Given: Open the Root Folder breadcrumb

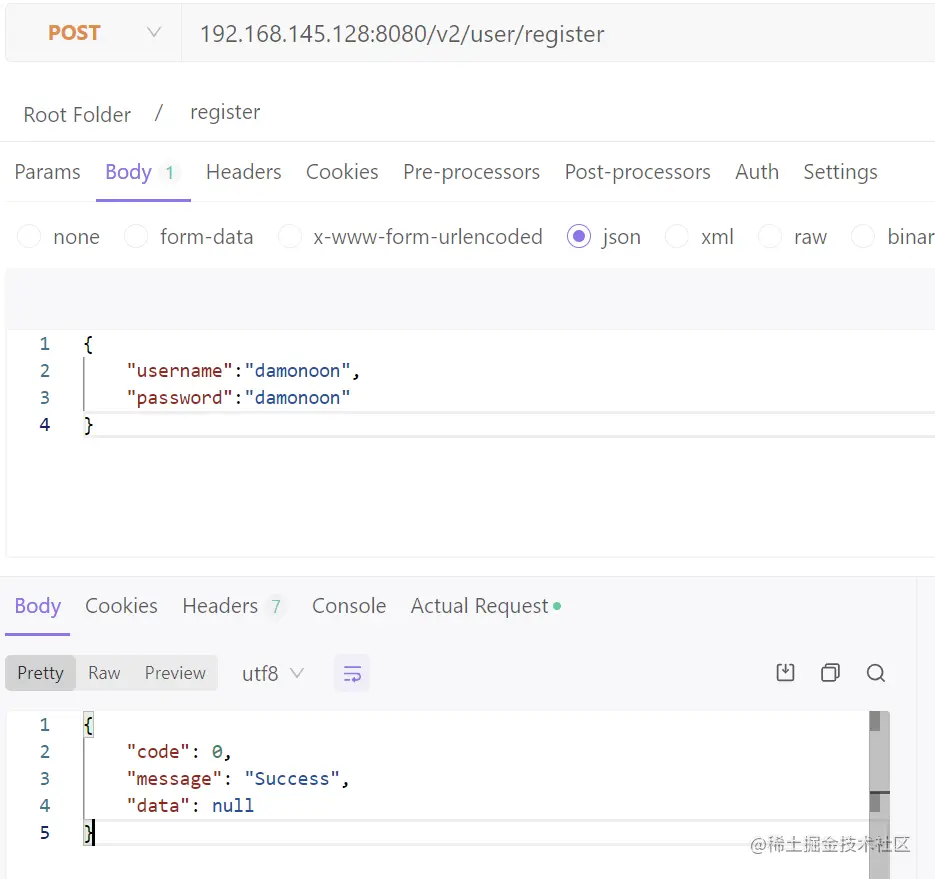Looking at the screenshot, I should pos(77,114).
